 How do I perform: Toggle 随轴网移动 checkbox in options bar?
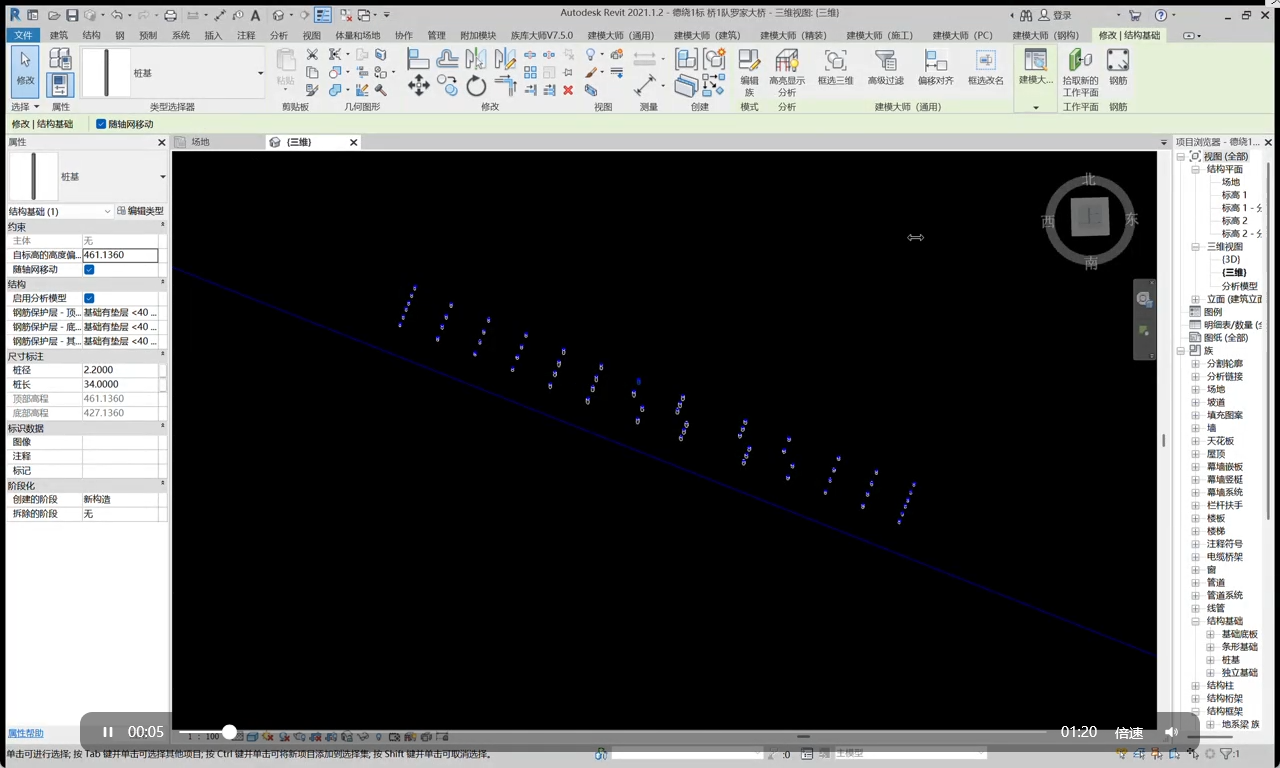pos(101,124)
